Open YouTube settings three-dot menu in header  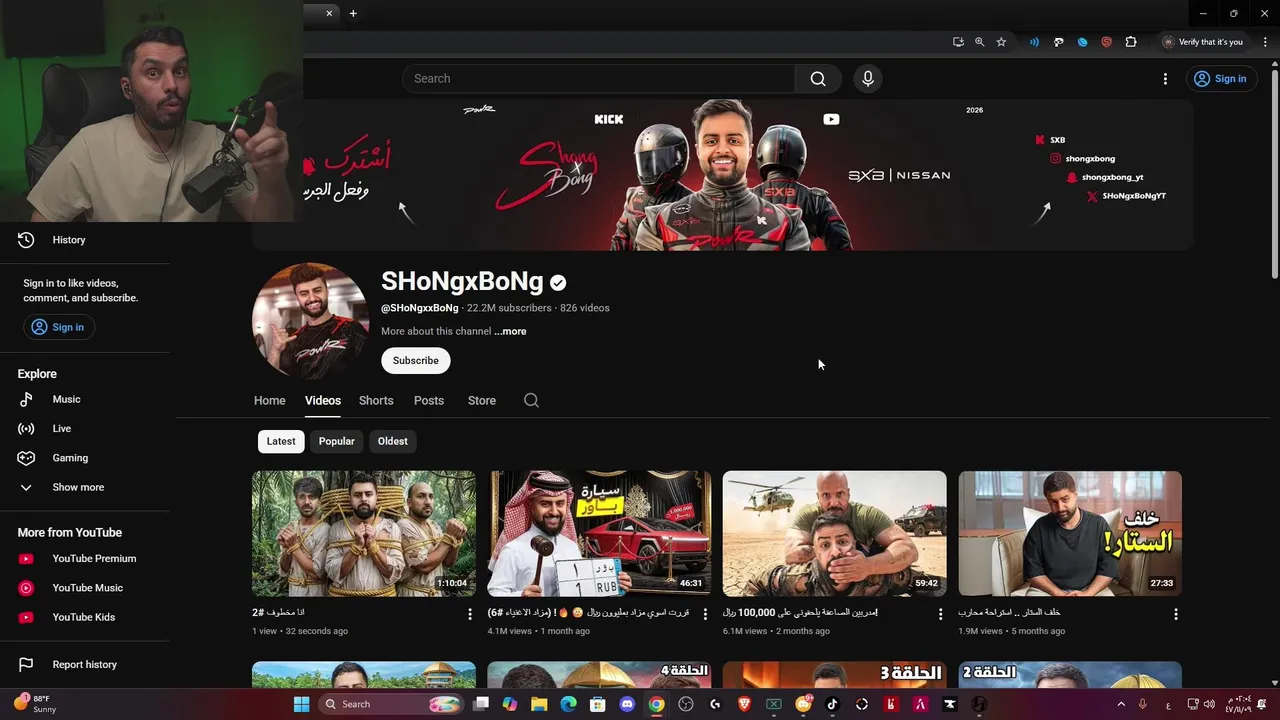tap(1165, 79)
